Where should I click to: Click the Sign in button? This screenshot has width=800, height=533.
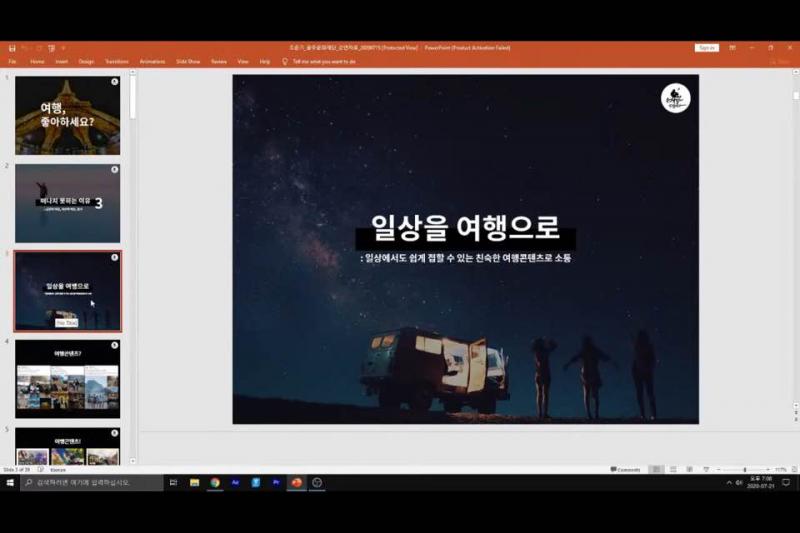707,48
